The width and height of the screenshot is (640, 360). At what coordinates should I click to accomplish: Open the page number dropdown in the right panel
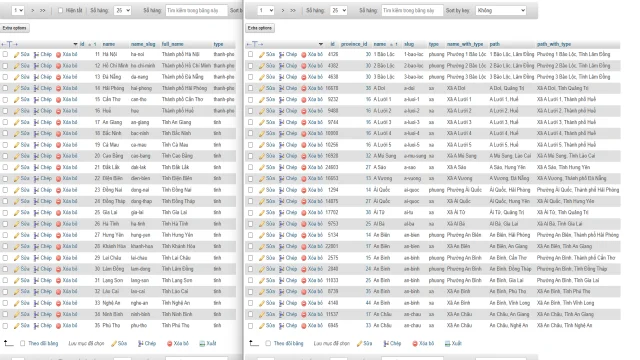265,10
